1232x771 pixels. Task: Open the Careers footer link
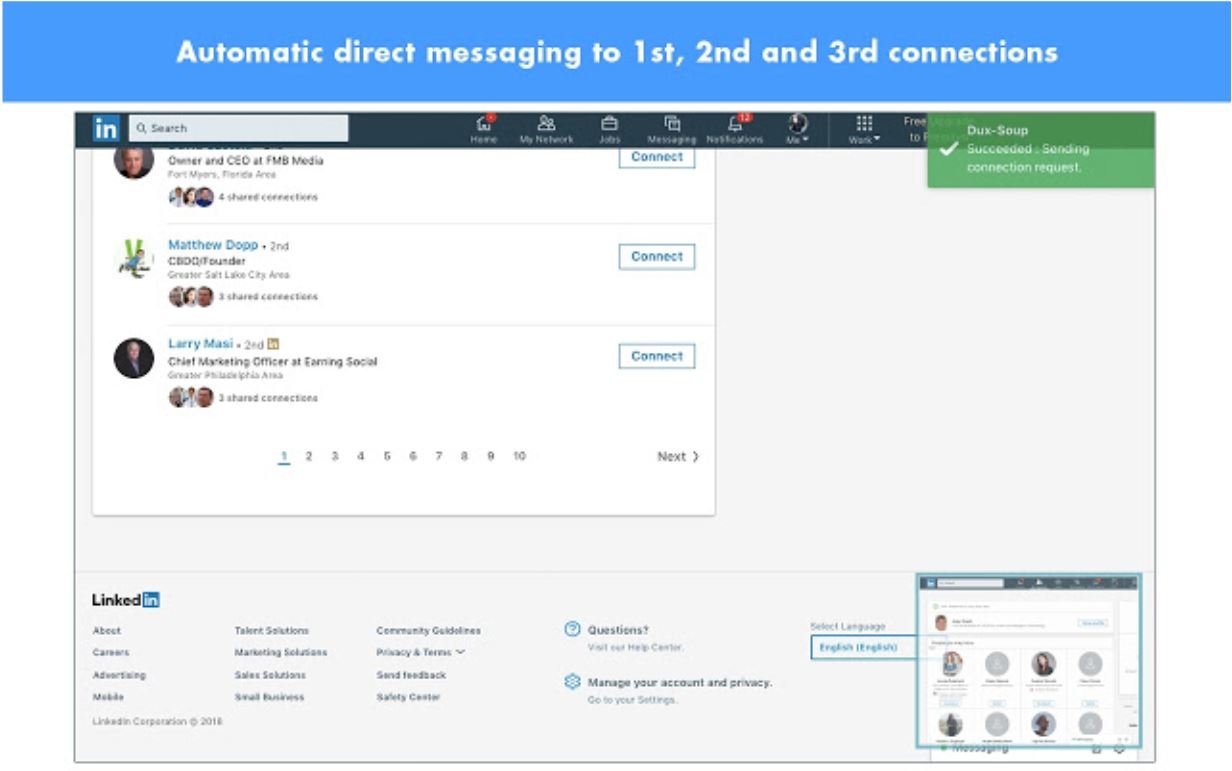(111, 652)
